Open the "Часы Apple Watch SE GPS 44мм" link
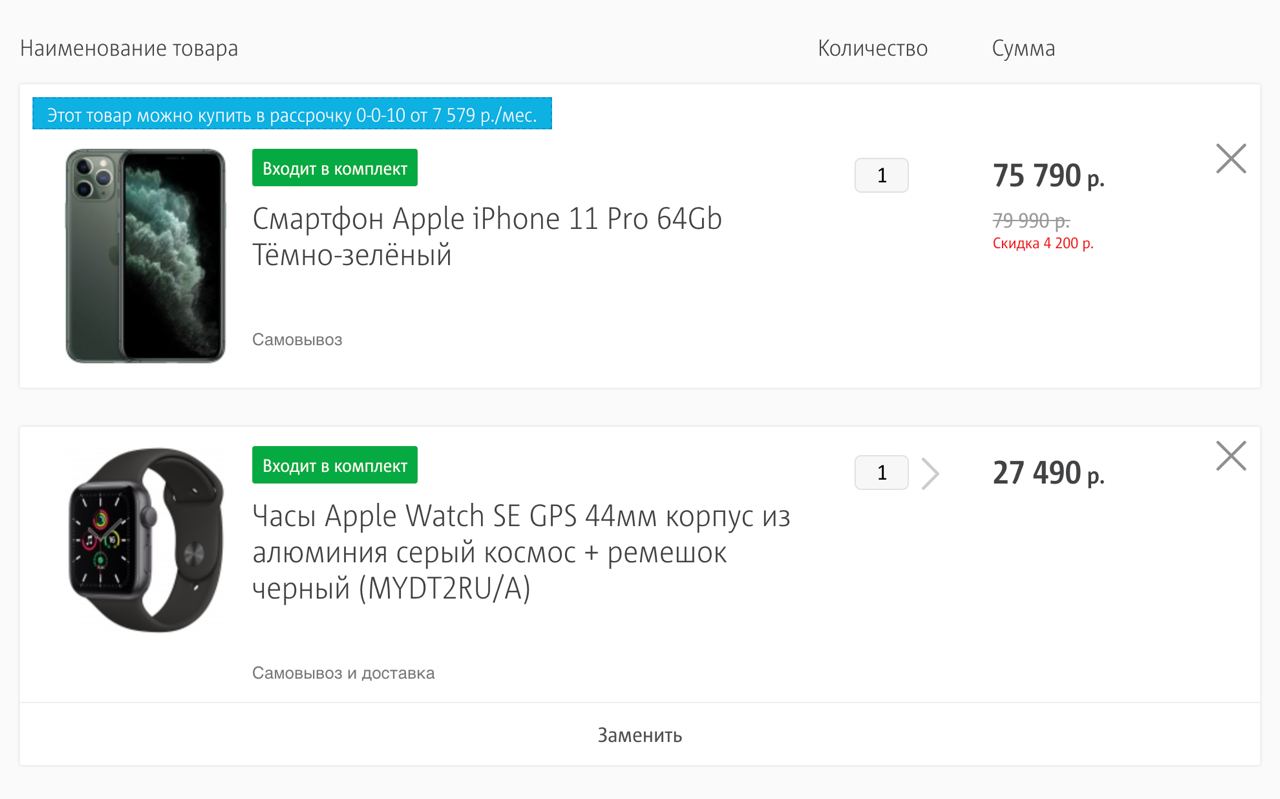Viewport: 1280px width, 799px height. click(521, 553)
